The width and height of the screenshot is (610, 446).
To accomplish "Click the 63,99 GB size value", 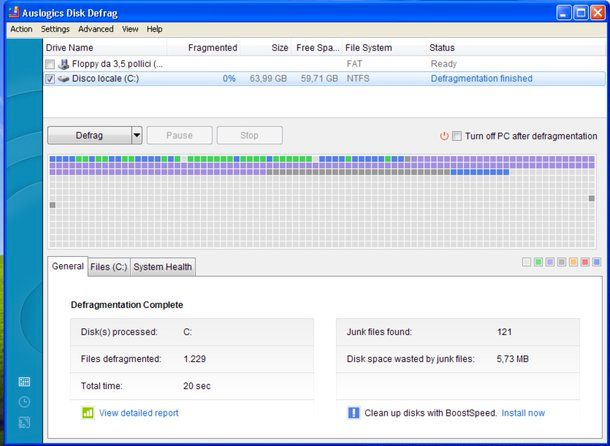I will coord(268,79).
